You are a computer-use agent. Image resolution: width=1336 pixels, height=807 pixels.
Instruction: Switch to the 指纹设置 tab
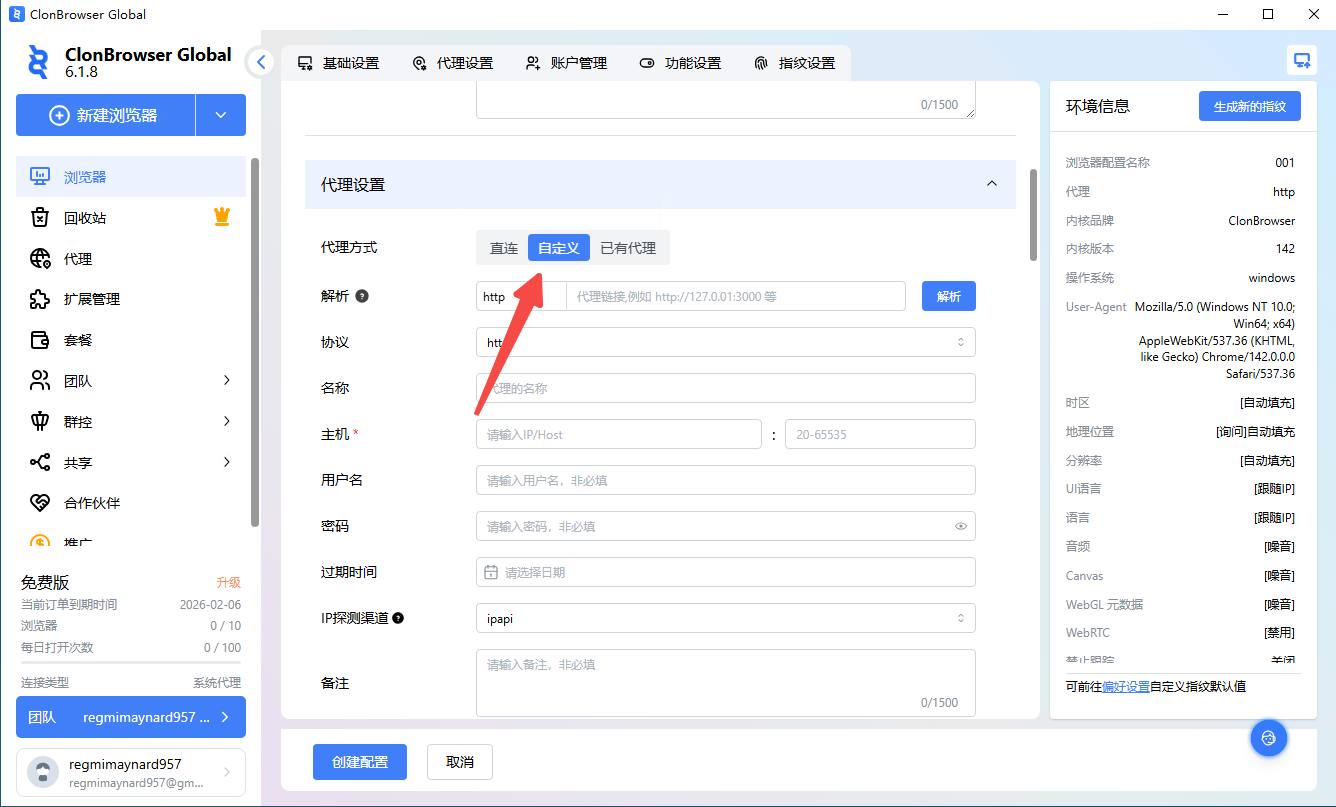[795, 63]
